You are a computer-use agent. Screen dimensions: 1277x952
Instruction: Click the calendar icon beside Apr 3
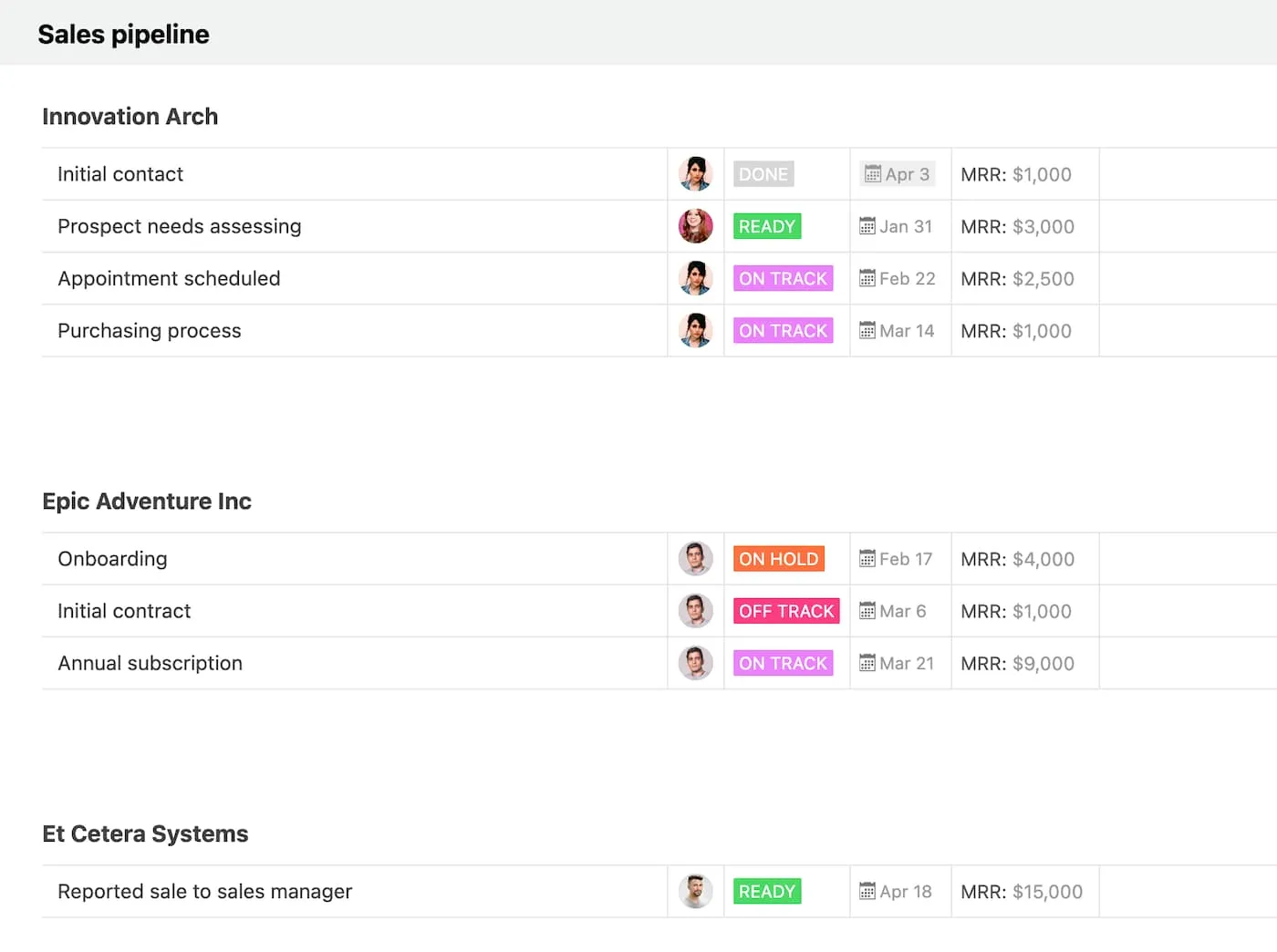[873, 174]
